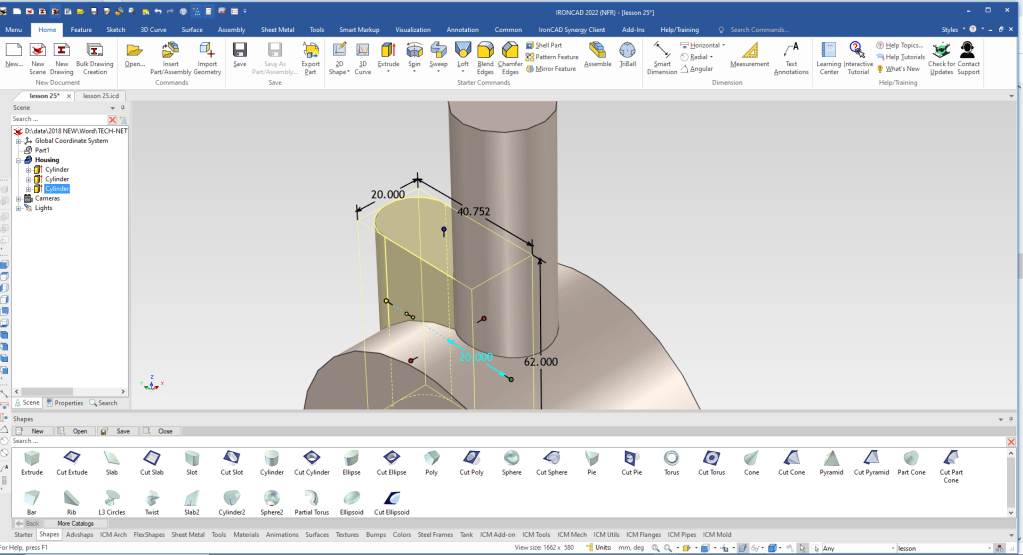Click the More Catalogs button

(75, 523)
